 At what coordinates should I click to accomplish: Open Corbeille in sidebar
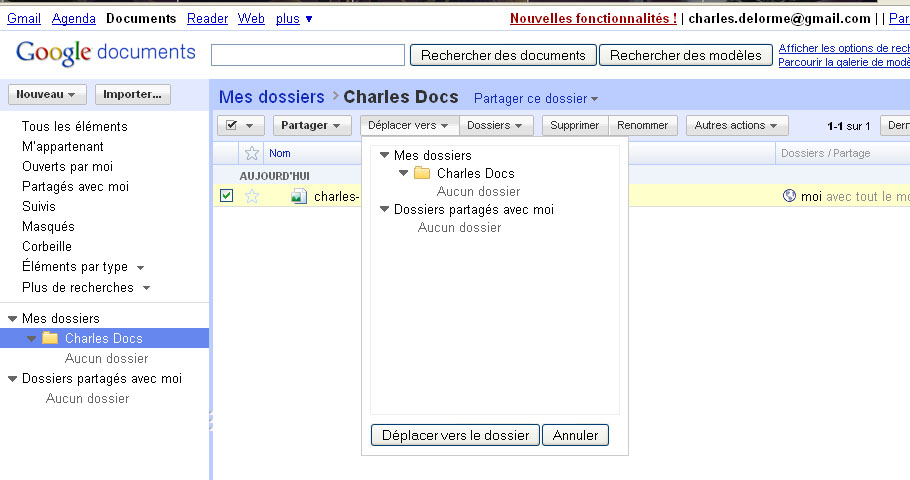point(47,247)
